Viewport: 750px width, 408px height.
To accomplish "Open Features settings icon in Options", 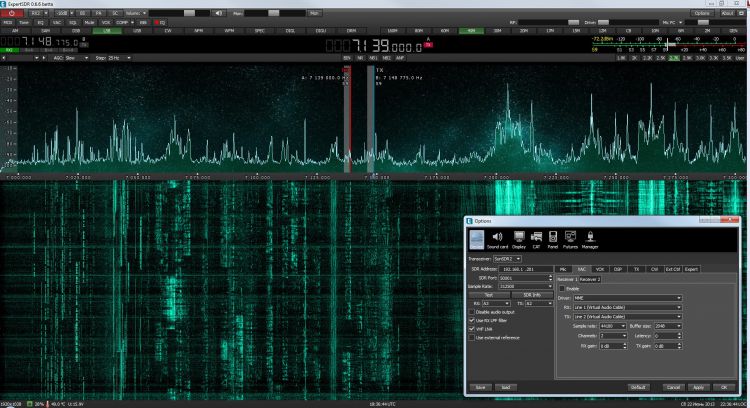I will coord(570,240).
